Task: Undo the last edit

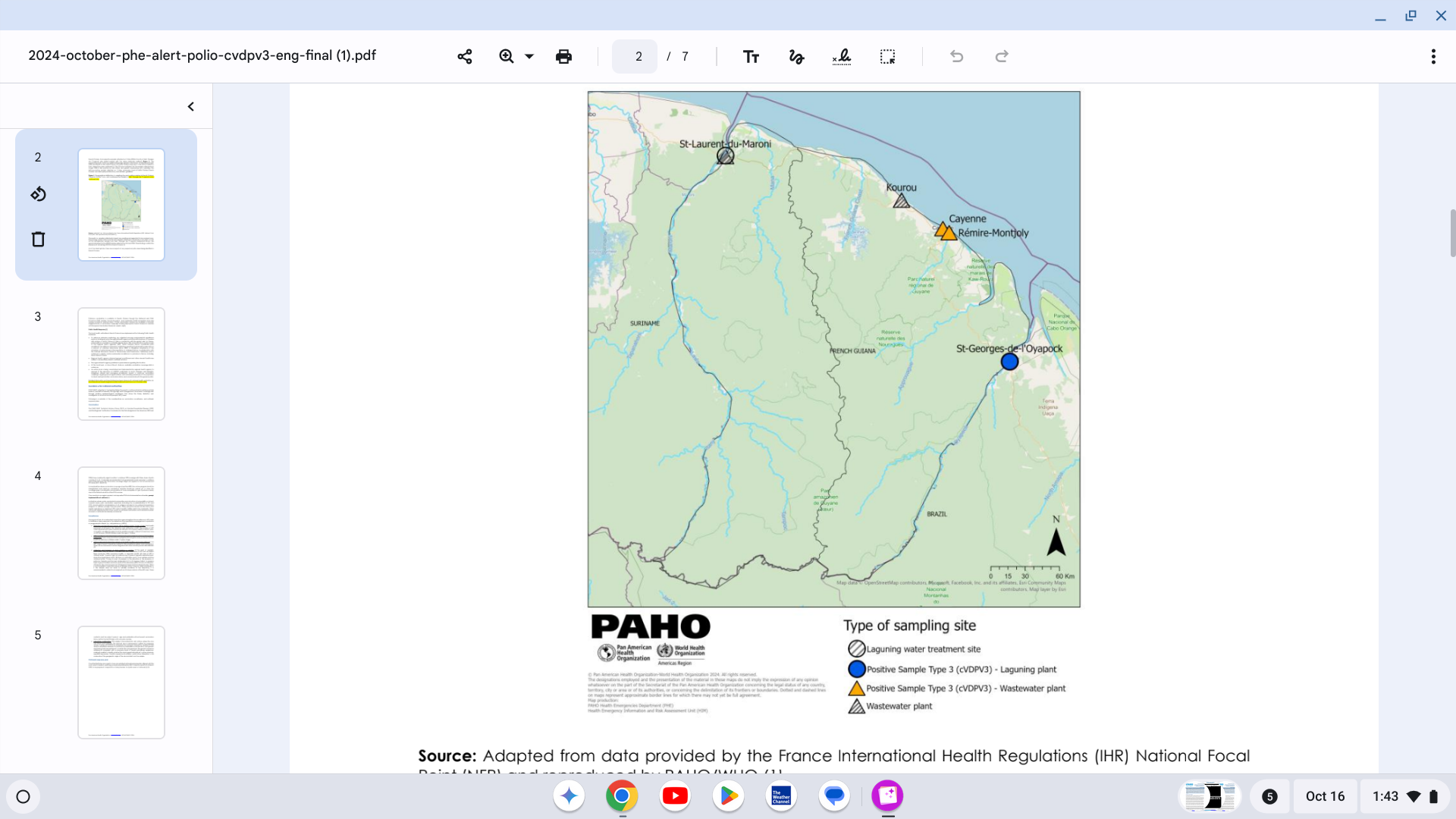Action: tap(957, 57)
